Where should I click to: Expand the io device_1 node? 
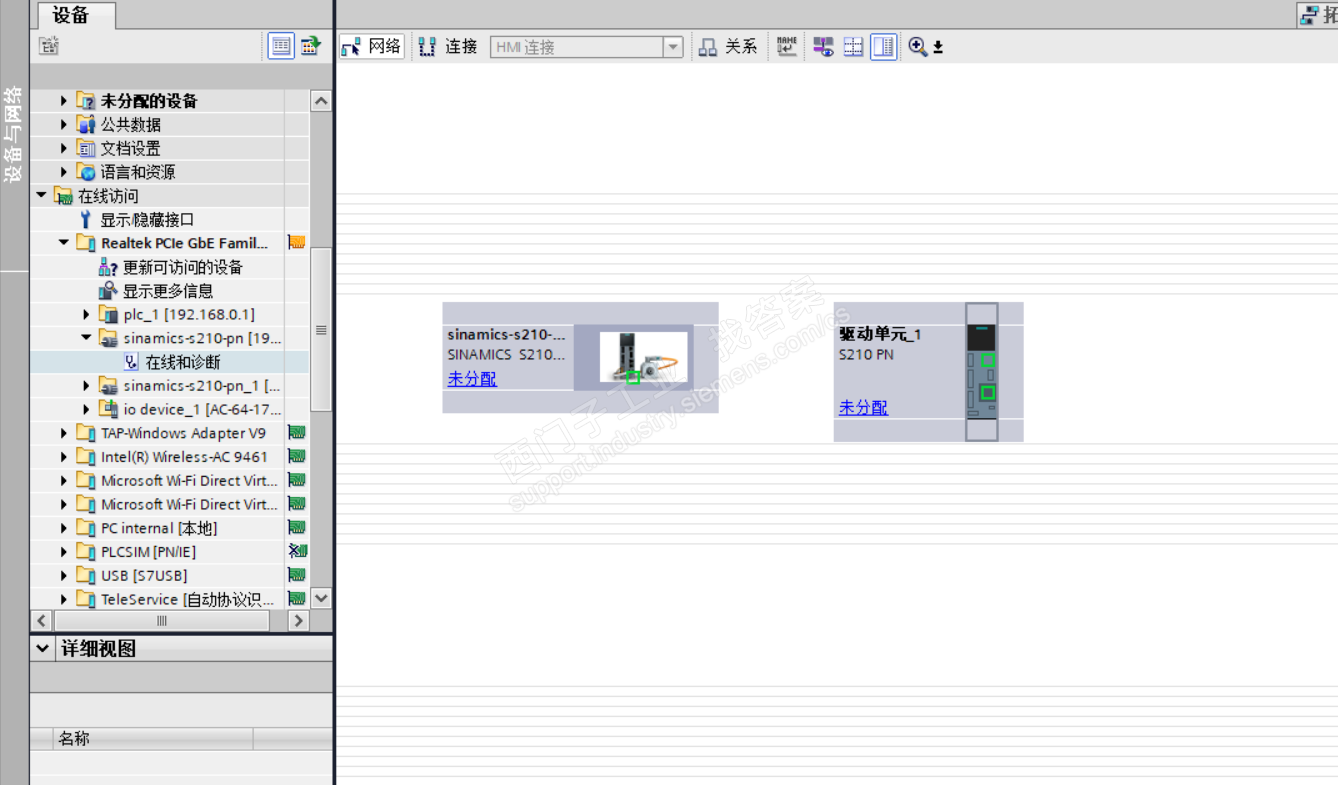point(87,410)
